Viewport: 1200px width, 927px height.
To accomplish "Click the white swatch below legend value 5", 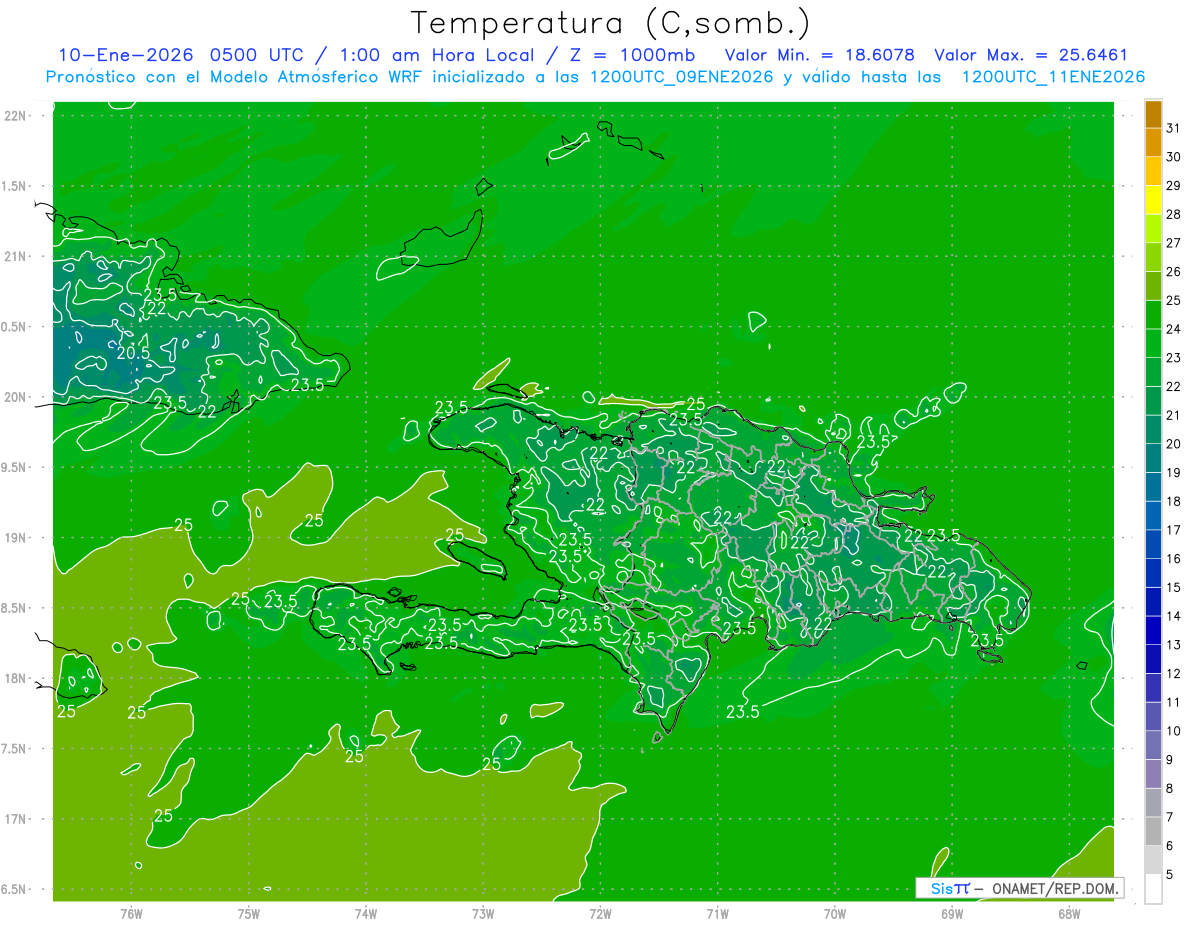I will (x=1153, y=889).
